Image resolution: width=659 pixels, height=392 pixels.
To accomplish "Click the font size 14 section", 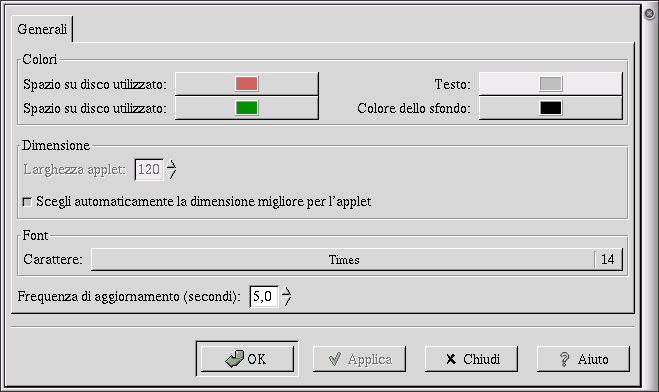I will click(x=608, y=260).
